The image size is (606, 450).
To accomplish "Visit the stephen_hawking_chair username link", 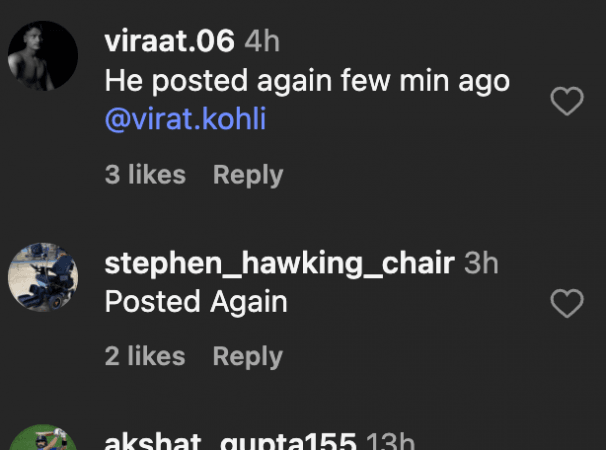I will [279, 263].
